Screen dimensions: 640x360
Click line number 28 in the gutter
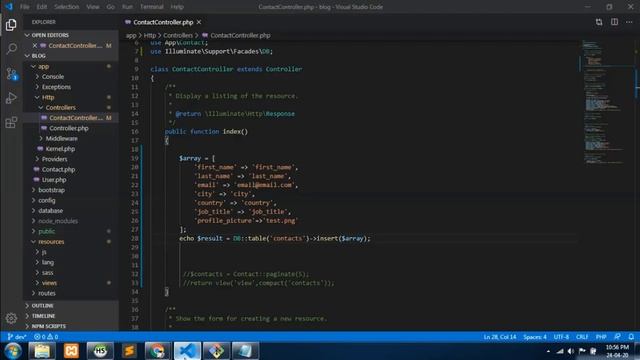click(x=135, y=238)
